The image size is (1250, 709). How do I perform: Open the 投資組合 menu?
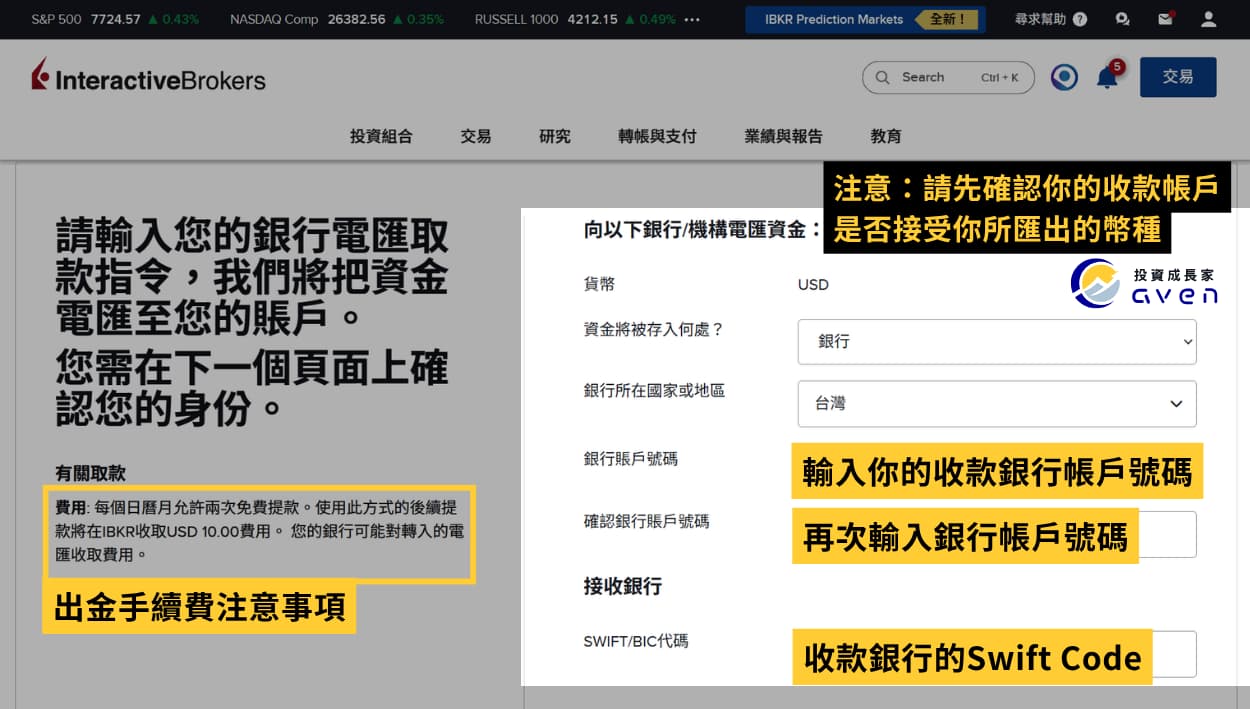click(x=381, y=136)
